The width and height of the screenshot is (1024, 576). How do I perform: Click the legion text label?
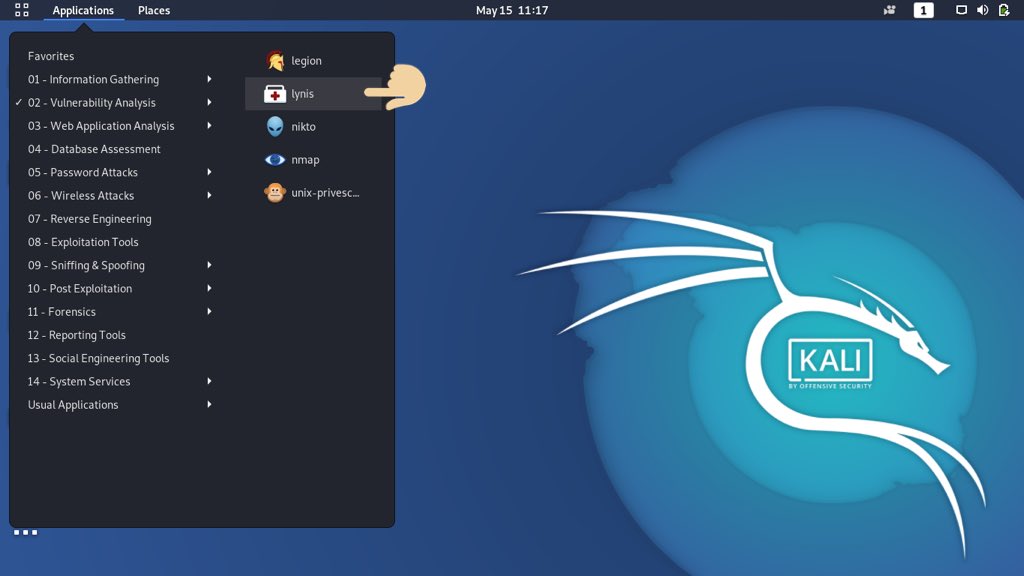click(x=306, y=61)
